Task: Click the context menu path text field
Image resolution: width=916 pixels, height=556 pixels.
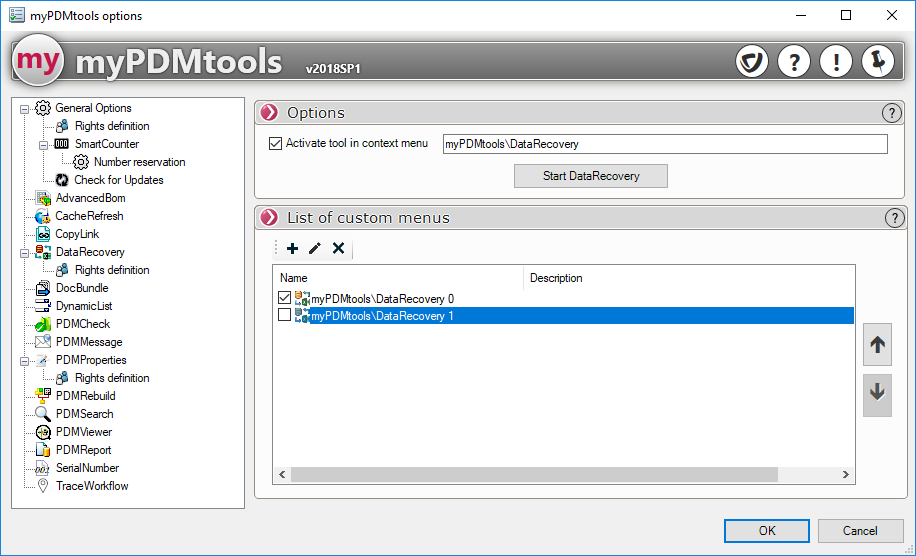Action: (665, 144)
